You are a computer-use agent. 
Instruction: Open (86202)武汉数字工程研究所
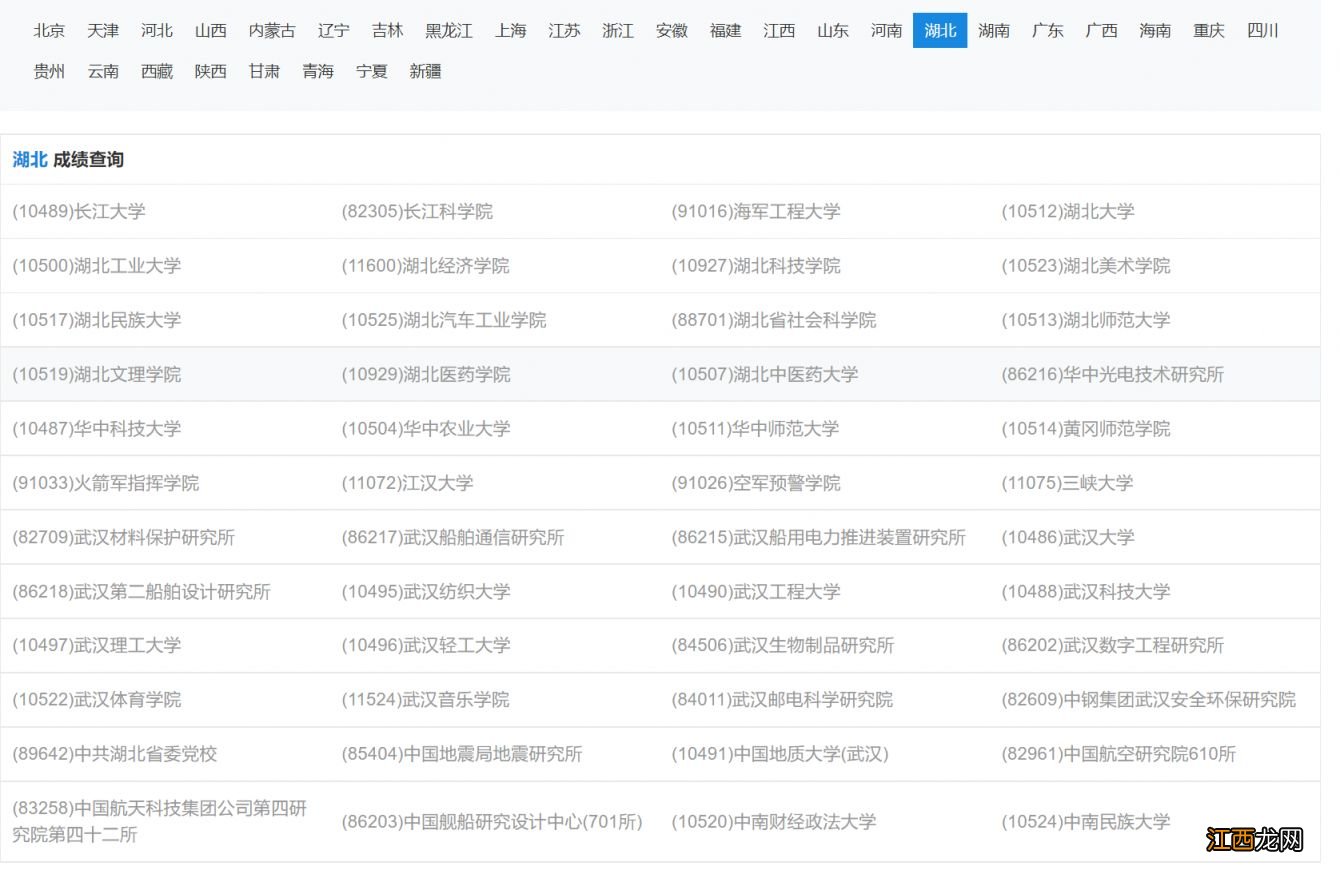coord(1113,645)
